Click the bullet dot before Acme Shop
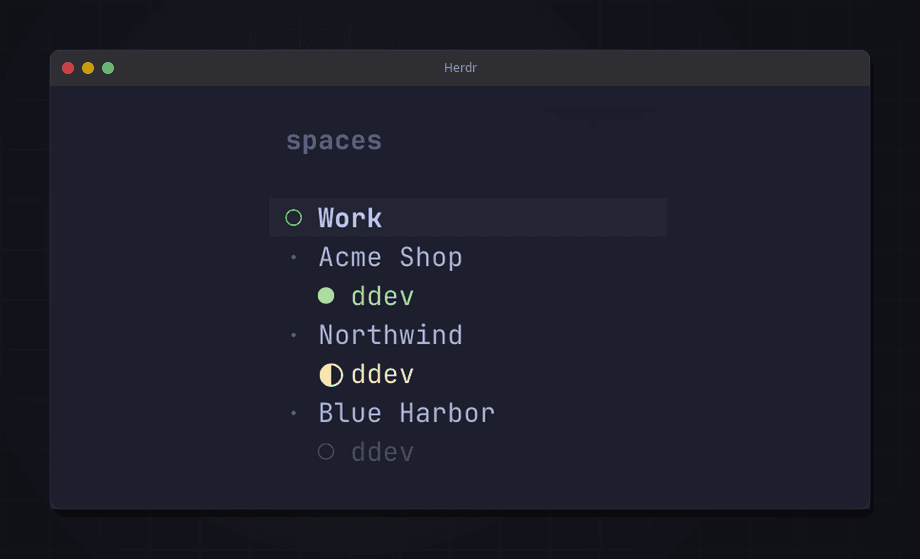Viewport: 920px width, 559px height. coord(293,257)
